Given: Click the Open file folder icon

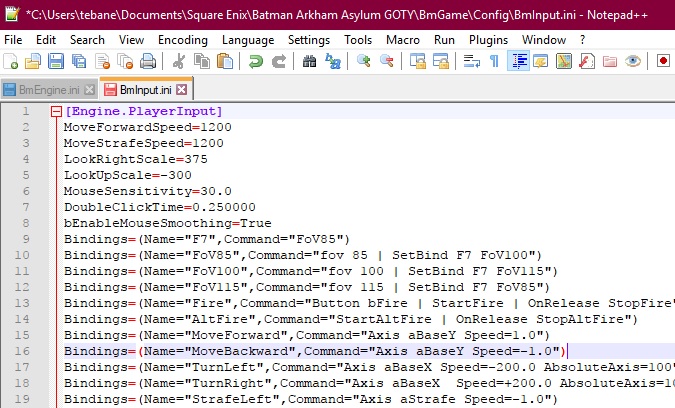Looking at the screenshot, I should [33, 61].
